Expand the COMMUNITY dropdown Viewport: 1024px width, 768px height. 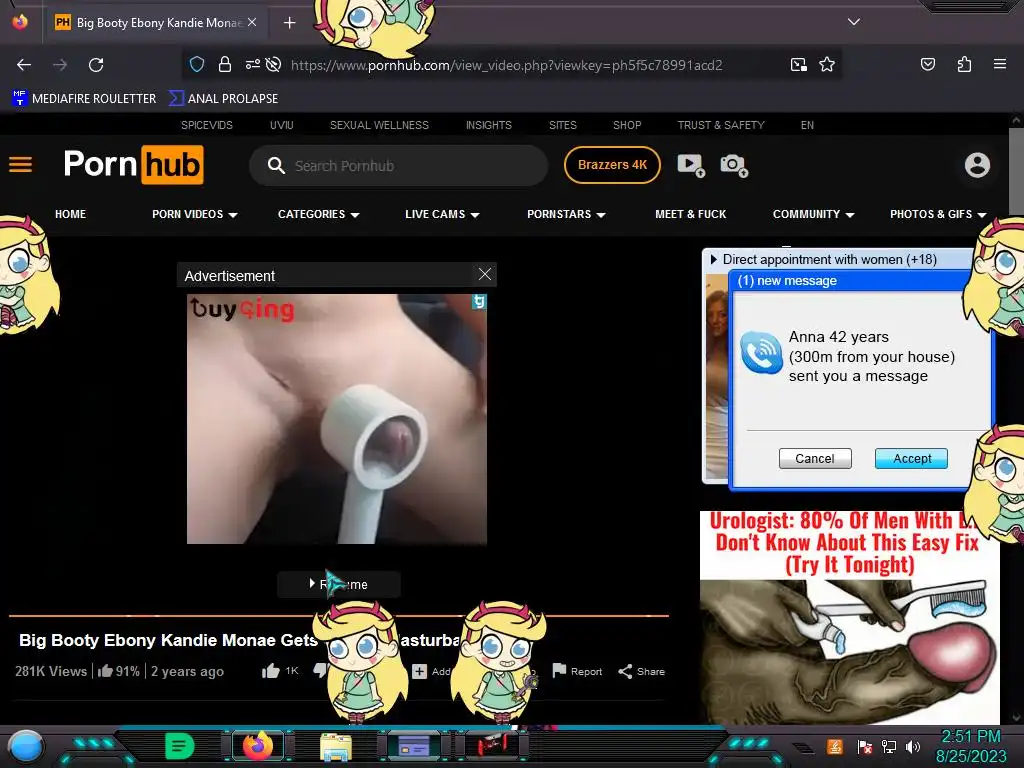click(813, 214)
